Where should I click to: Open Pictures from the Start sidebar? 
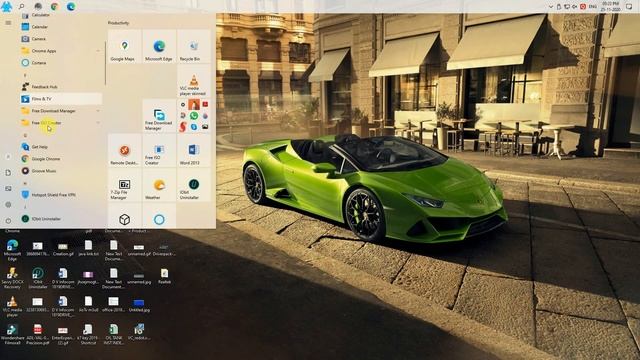pos(8,189)
